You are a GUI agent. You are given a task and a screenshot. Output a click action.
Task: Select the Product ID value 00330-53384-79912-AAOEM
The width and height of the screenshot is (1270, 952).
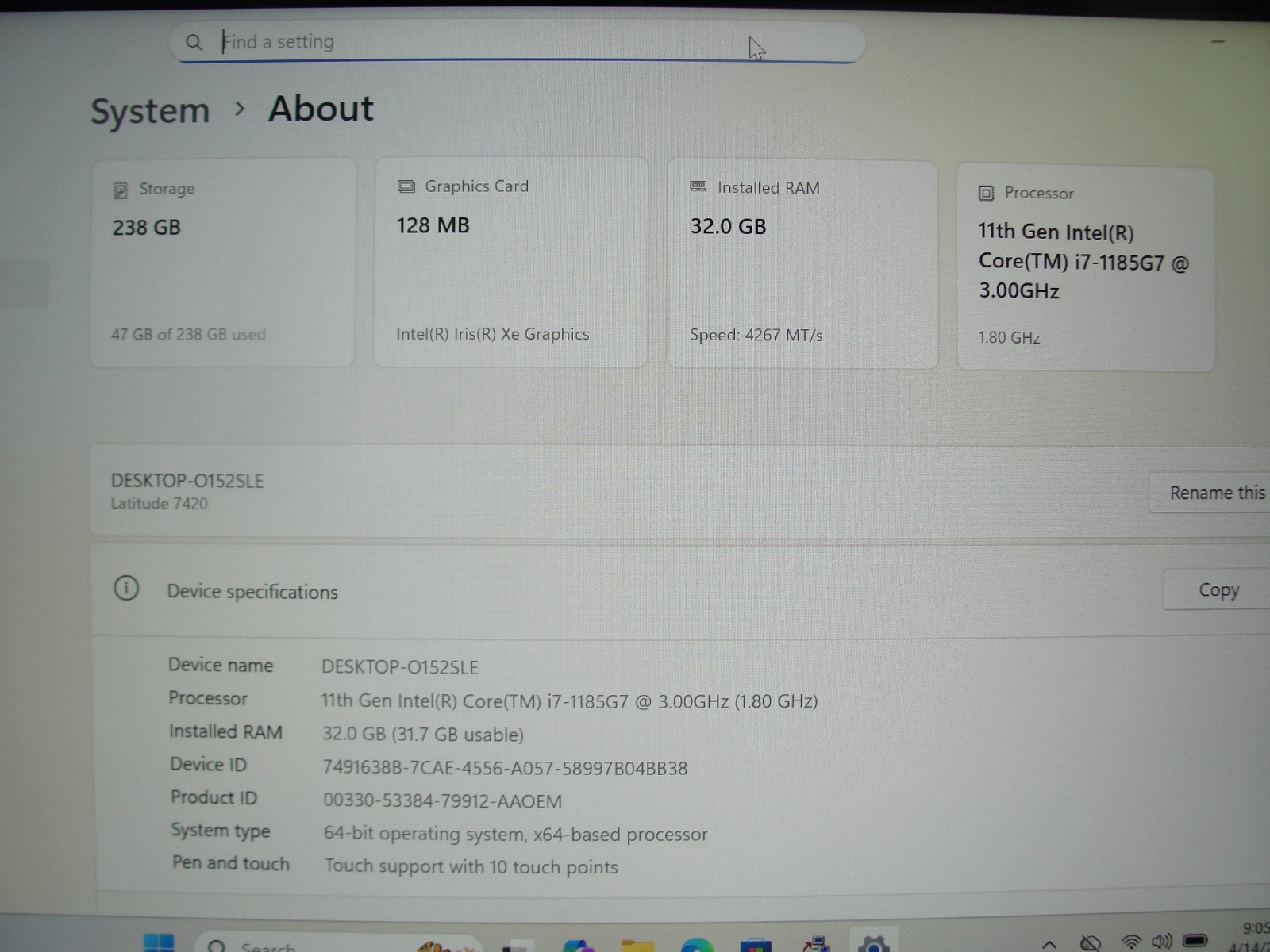pyautogui.click(x=442, y=801)
